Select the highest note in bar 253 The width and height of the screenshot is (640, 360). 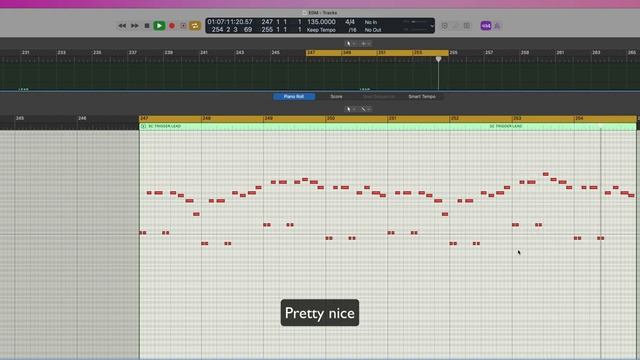click(546, 174)
